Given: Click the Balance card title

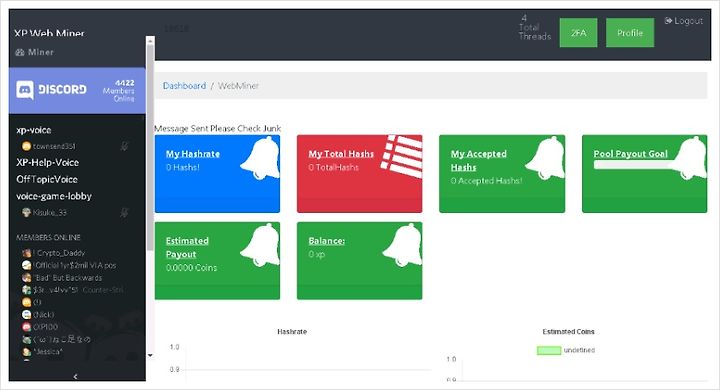Looking at the screenshot, I should (x=326, y=241).
